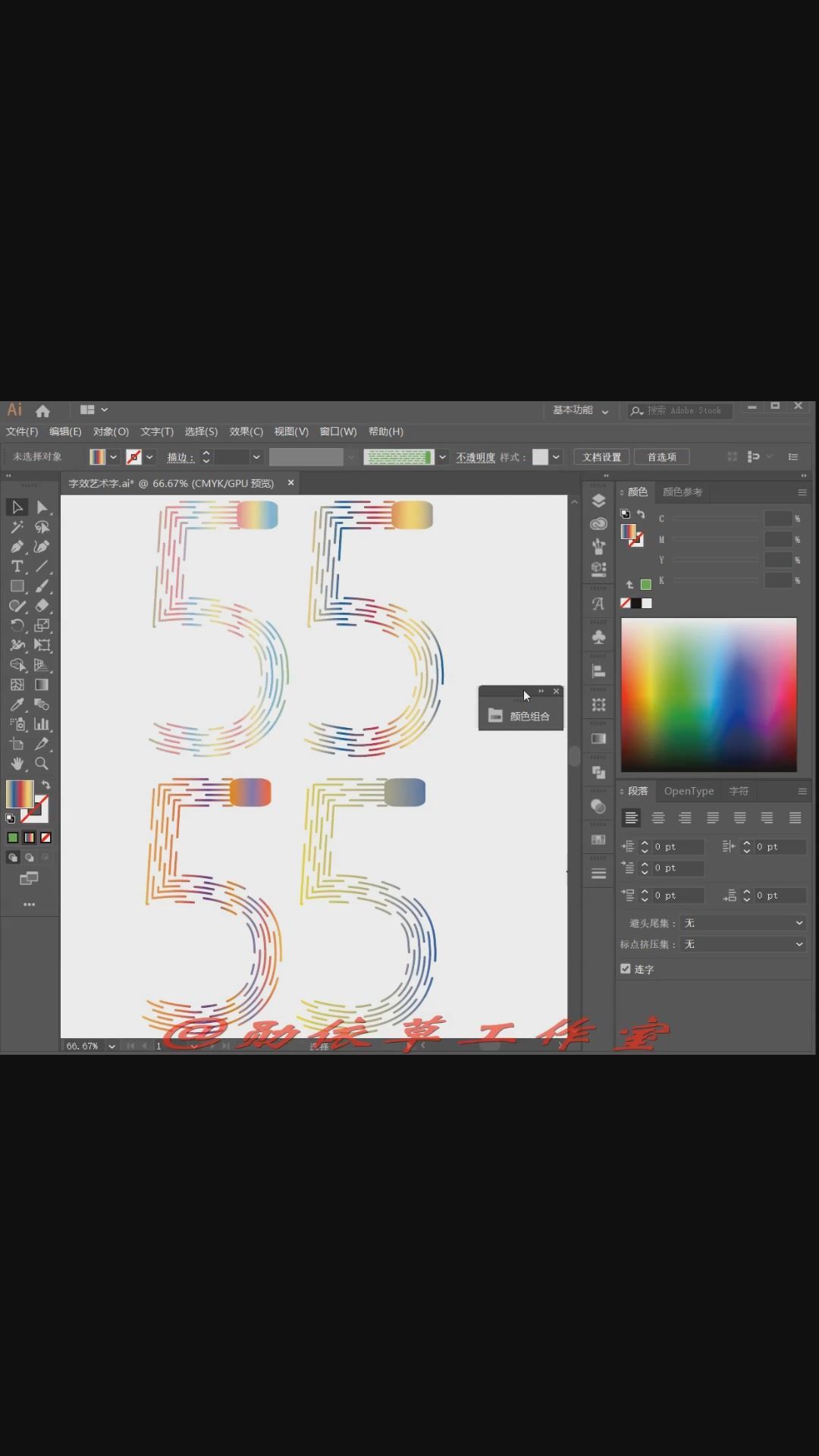
Task: Open the 标点挤压集 dropdown
Action: tap(743, 944)
